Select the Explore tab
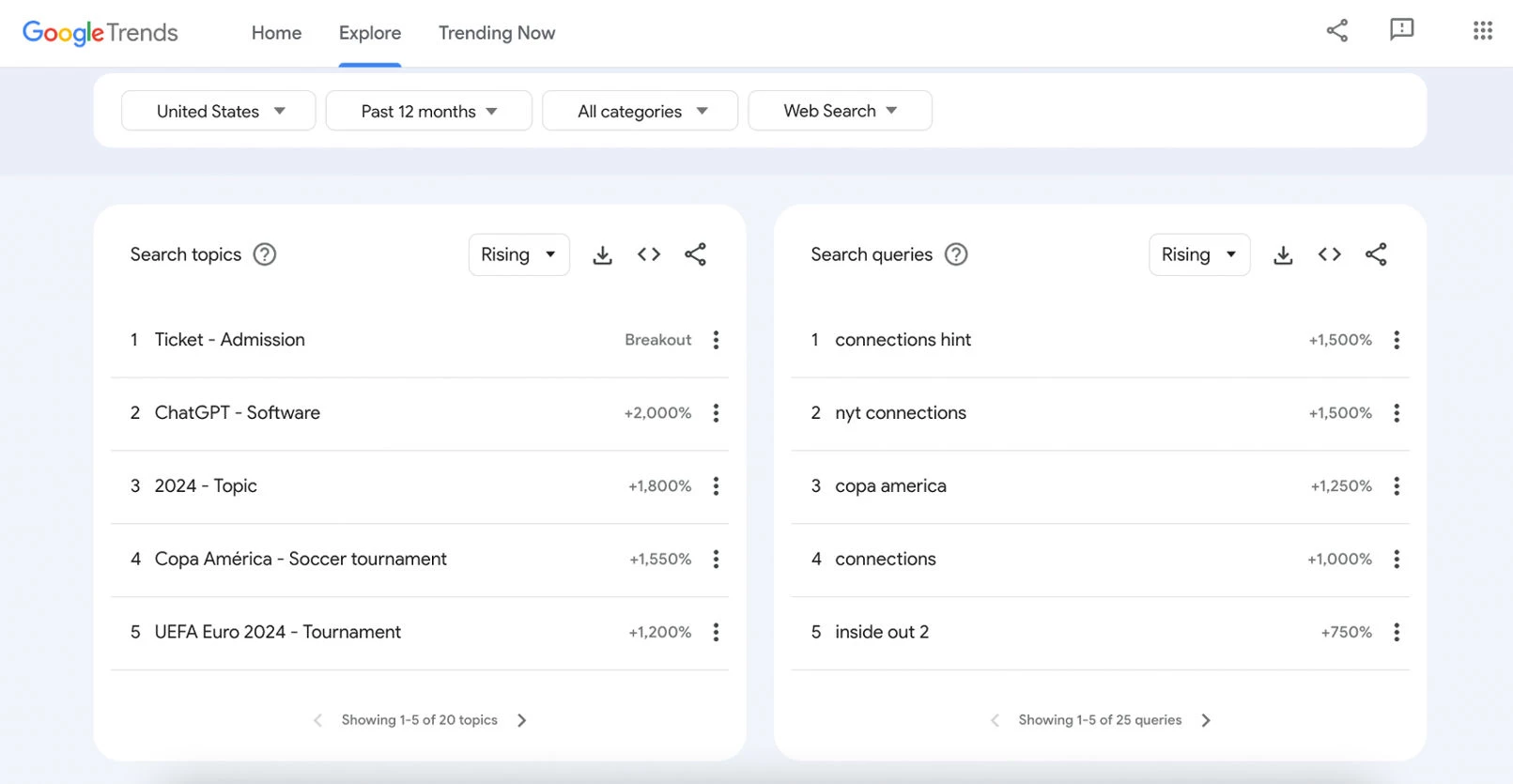Viewport: 1513px width, 784px height. (370, 33)
